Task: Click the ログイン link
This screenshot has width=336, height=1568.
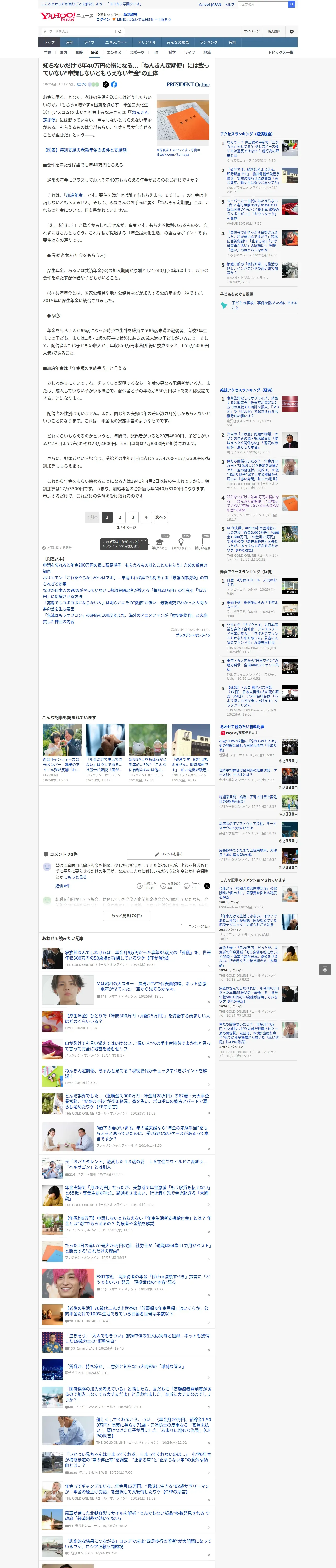Action: click(x=103, y=20)
